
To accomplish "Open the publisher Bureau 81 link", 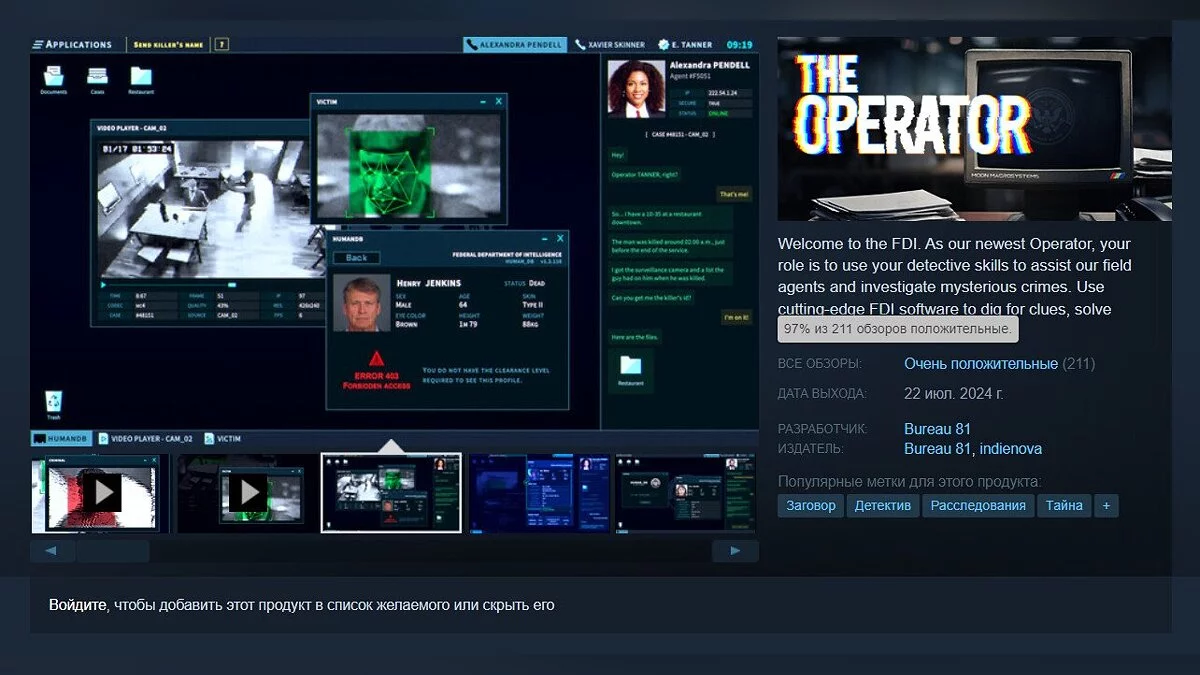I will pos(938,449).
